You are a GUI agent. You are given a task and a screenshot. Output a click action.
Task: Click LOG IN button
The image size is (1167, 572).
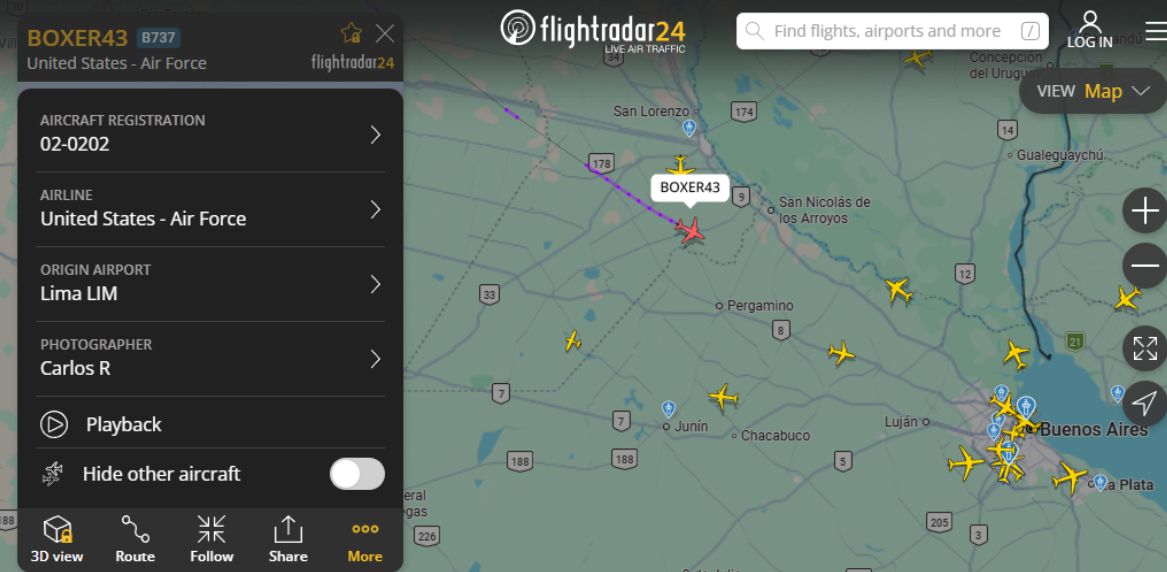tap(1090, 30)
